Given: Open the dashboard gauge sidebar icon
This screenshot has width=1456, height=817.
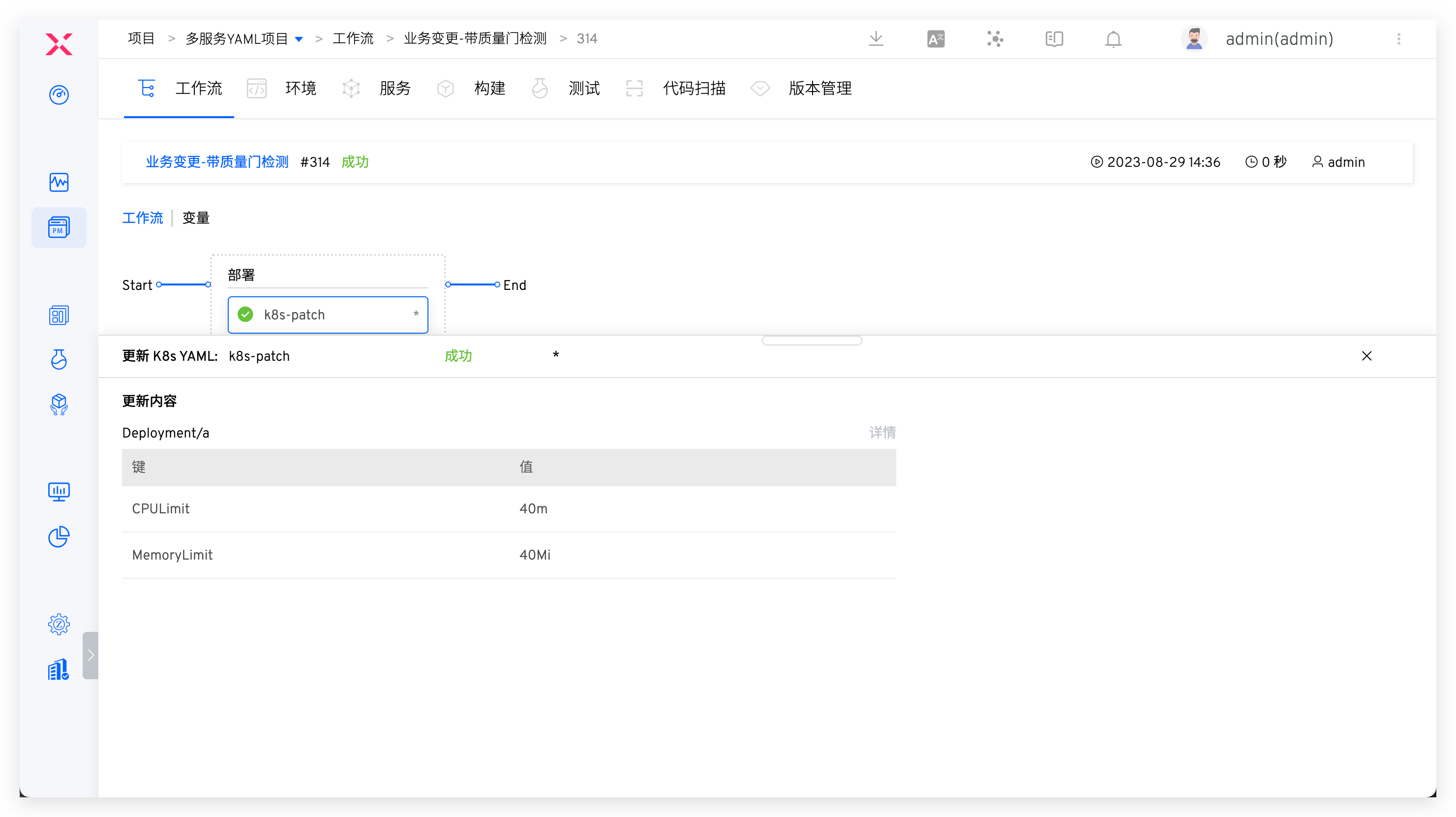Looking at the screenshot, I should coord(59,94).
